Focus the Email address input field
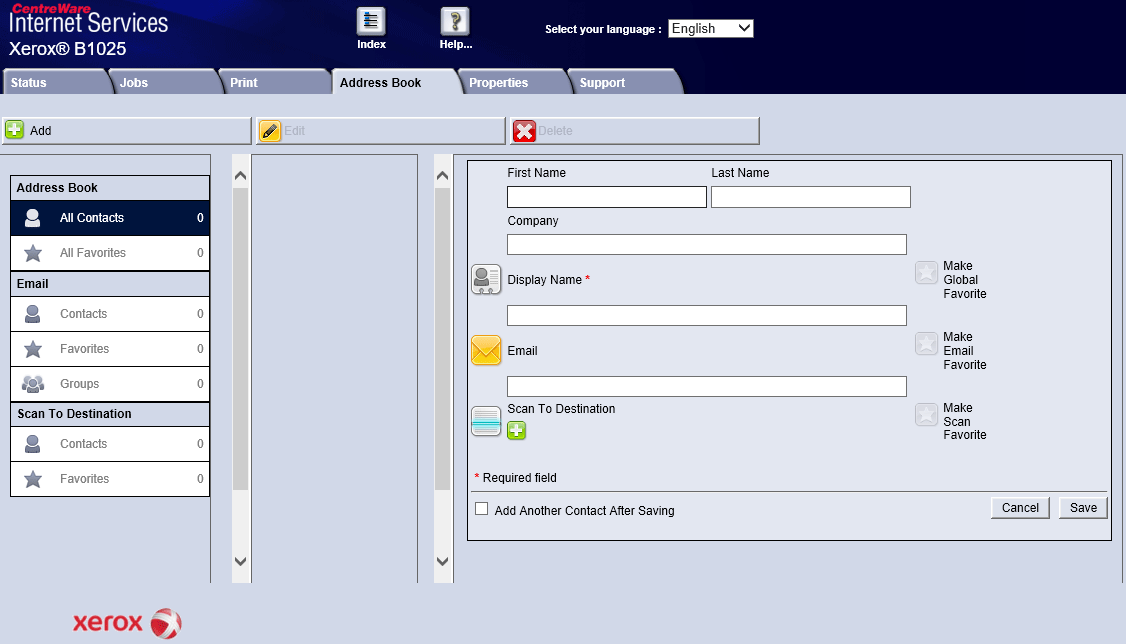Image resolution: width=1126 pixels, height=644 pixels. click(707, 386)
